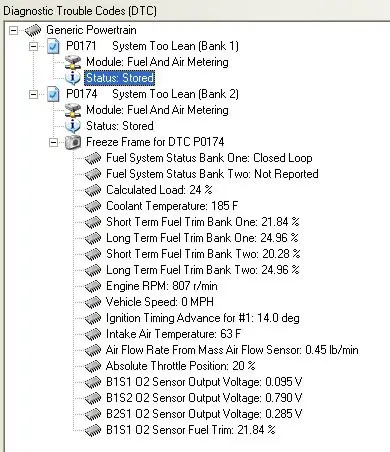Click the Freeze Frame camera icon

pos(73,142)
